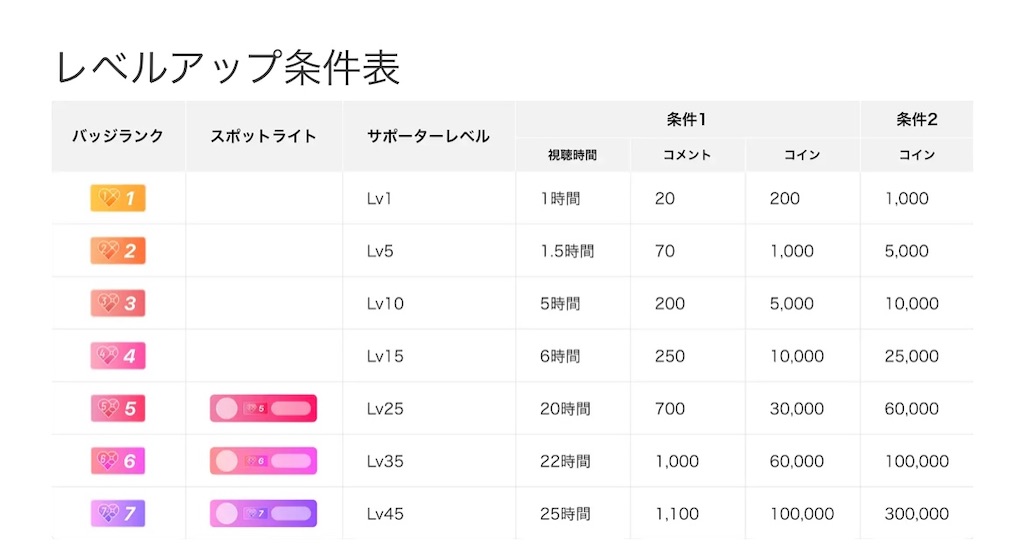
Task: Click the スポットライト column header
Action: [x=263, y=136]
